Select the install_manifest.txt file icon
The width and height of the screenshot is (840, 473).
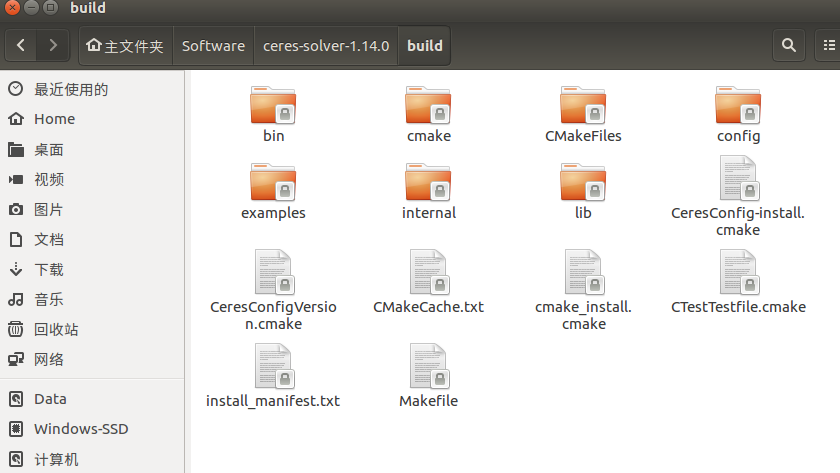(x=274, y=366)
